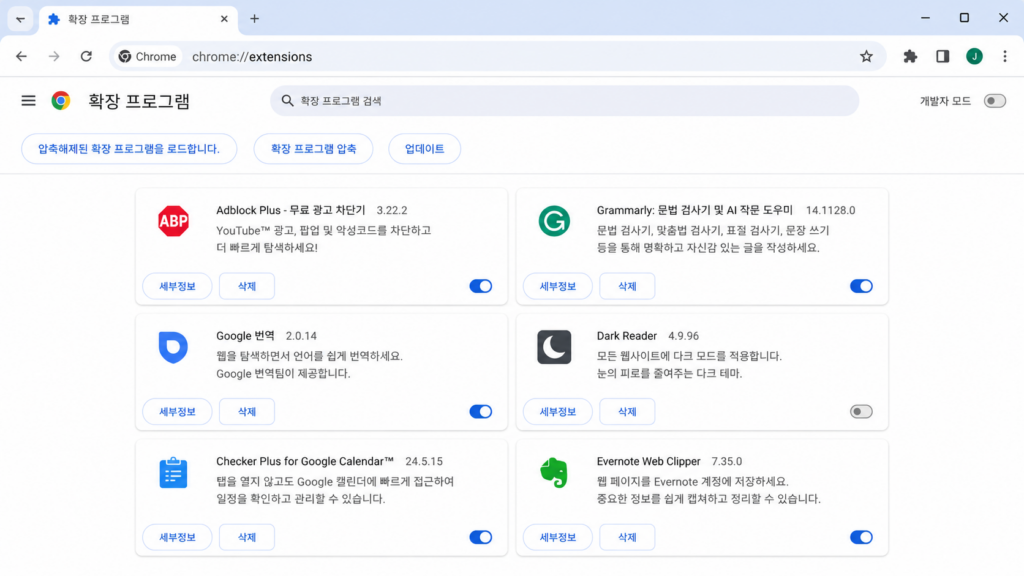The height and width of the screenshot is (576, 1024).
Task: Click 확장 프로그램 압축 button
Action: [313, 149]
